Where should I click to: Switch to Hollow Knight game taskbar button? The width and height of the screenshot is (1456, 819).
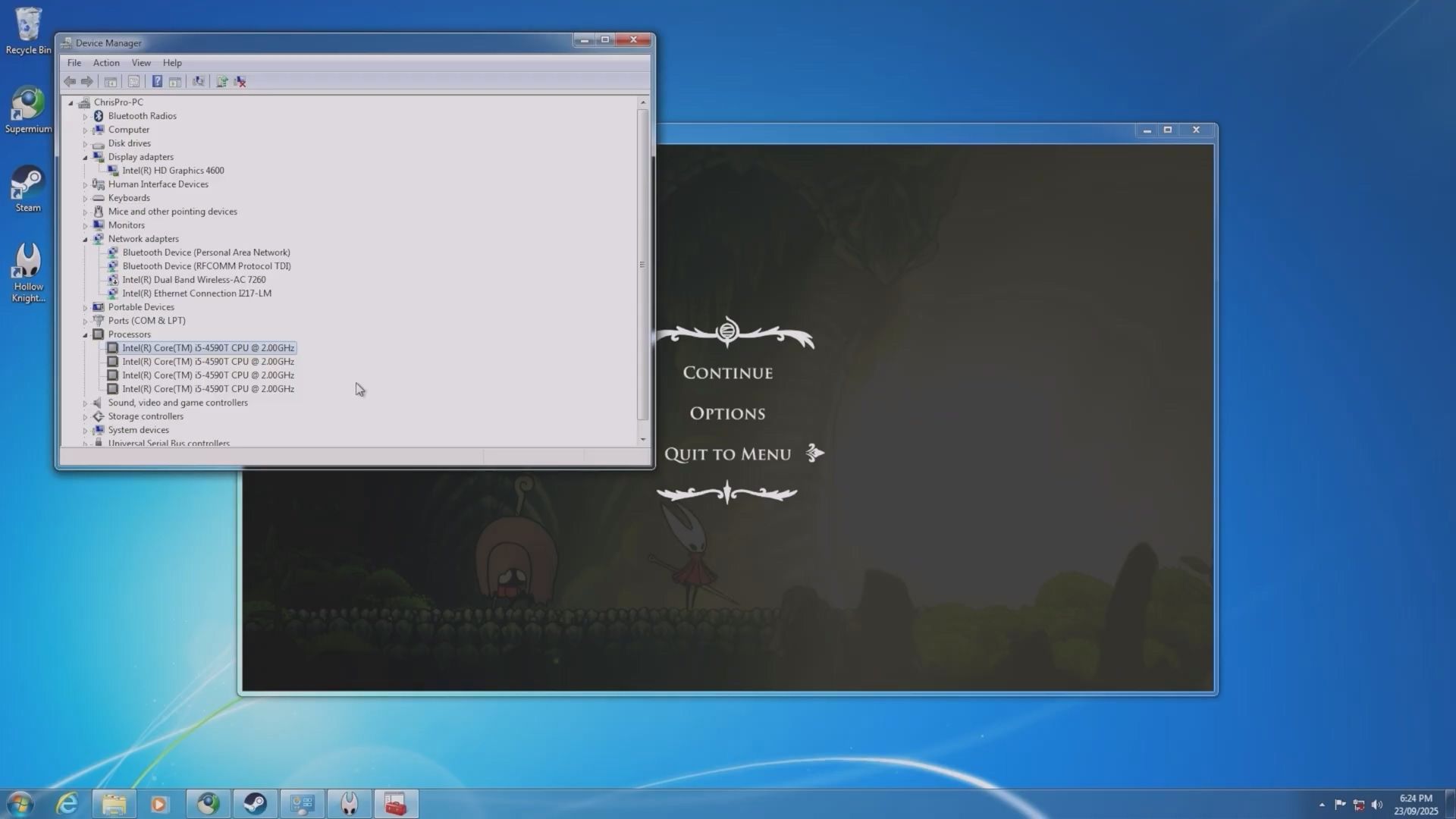pos(349,804)
